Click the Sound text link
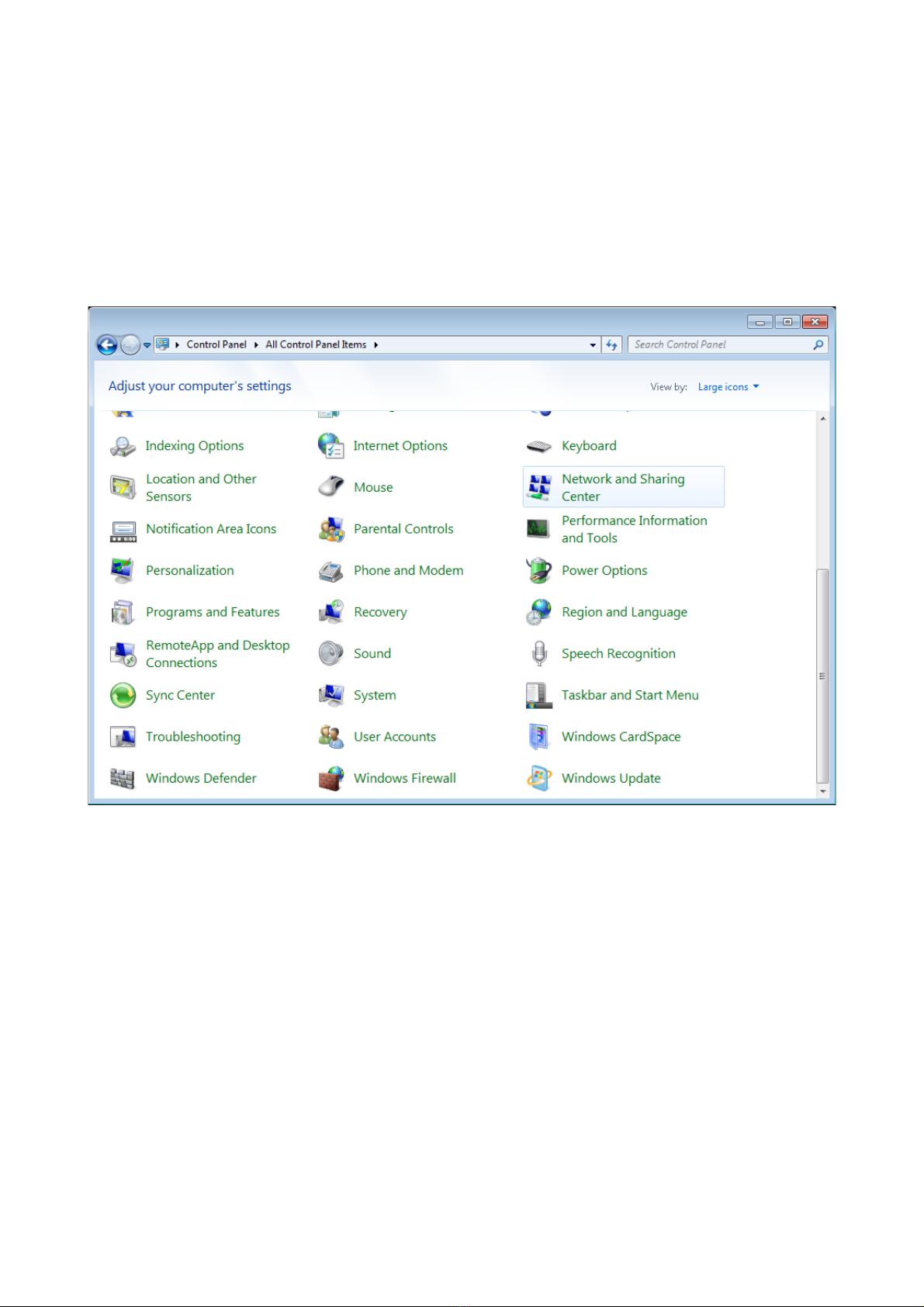This screenshot has width=924, height=1307. [x=372, y=654]
